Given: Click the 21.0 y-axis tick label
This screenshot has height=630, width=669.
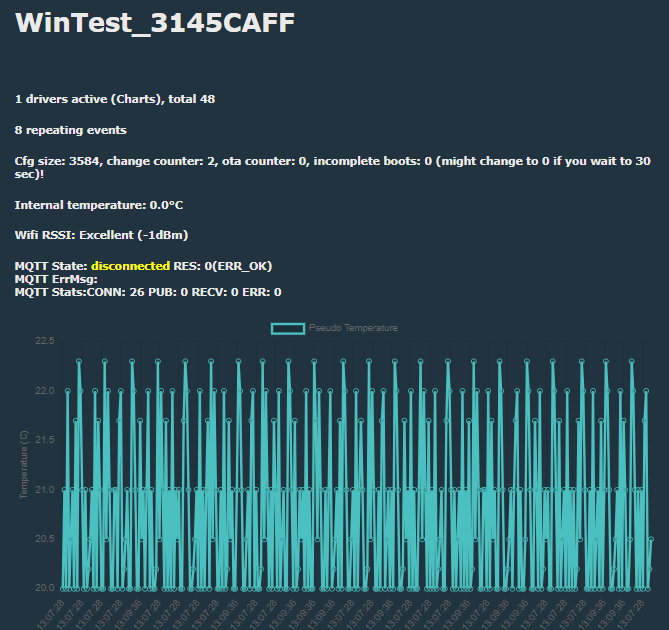Looking at the screenshot, I should [45, 490].
